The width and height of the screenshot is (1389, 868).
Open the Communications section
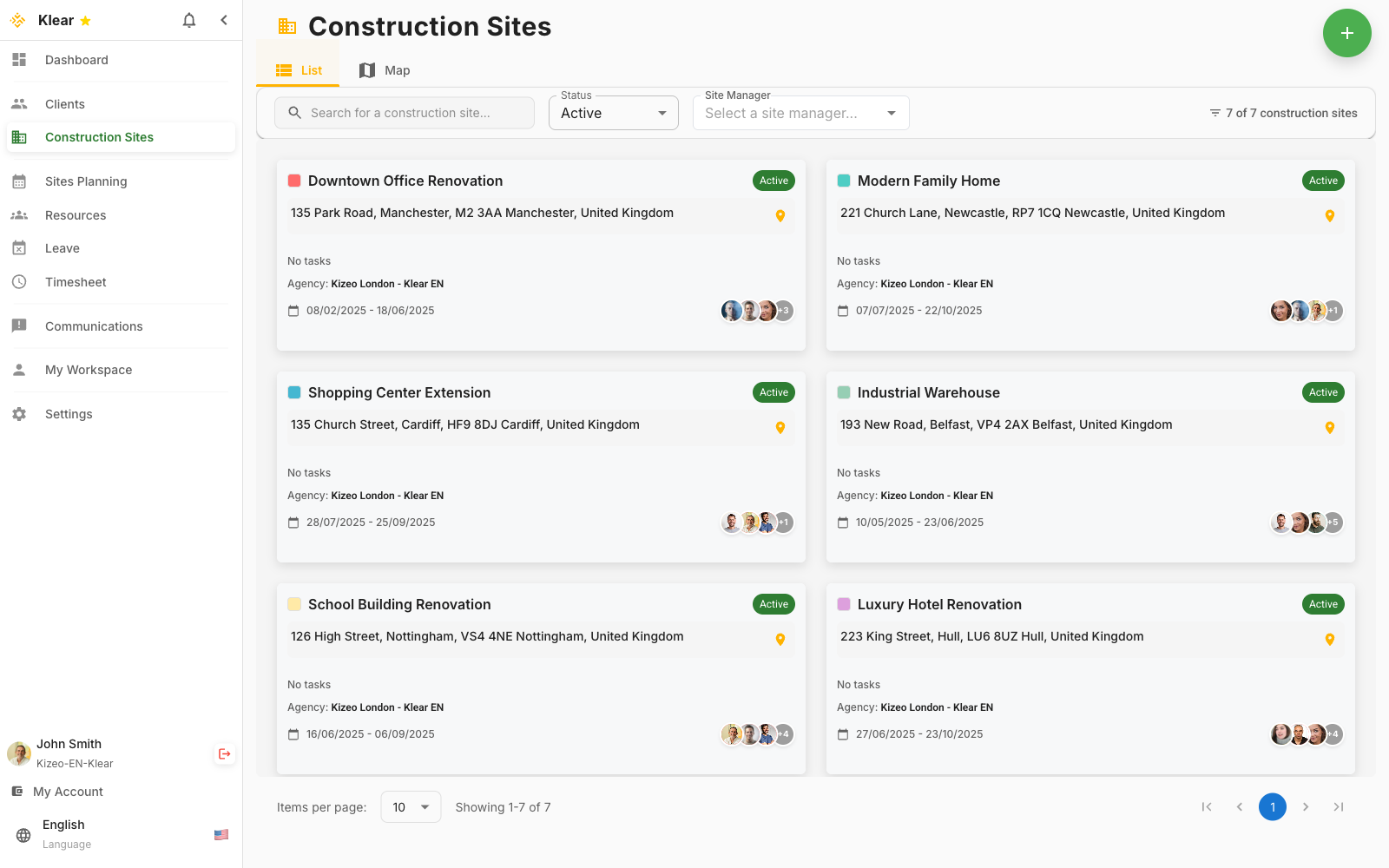click(94, 325)
